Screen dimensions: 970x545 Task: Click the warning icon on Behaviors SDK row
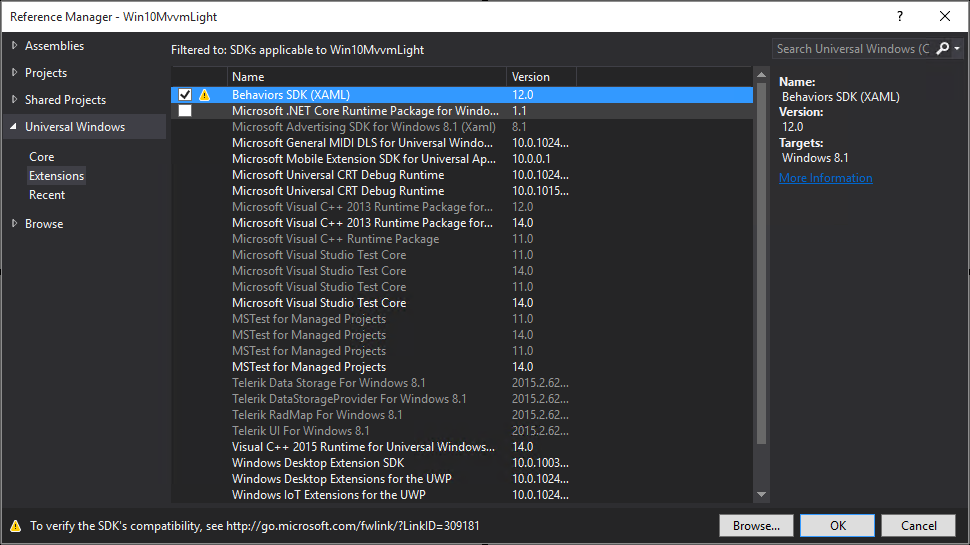(x=204, y=95)
